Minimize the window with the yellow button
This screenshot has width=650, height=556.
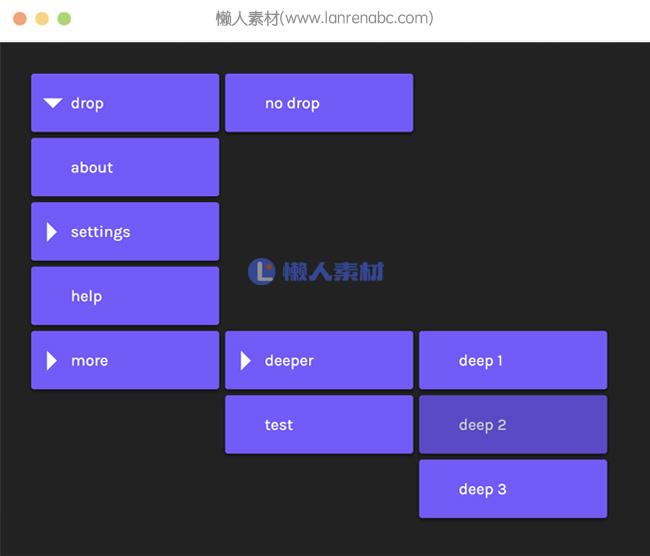pyautogui.click(x=42, y=19)
